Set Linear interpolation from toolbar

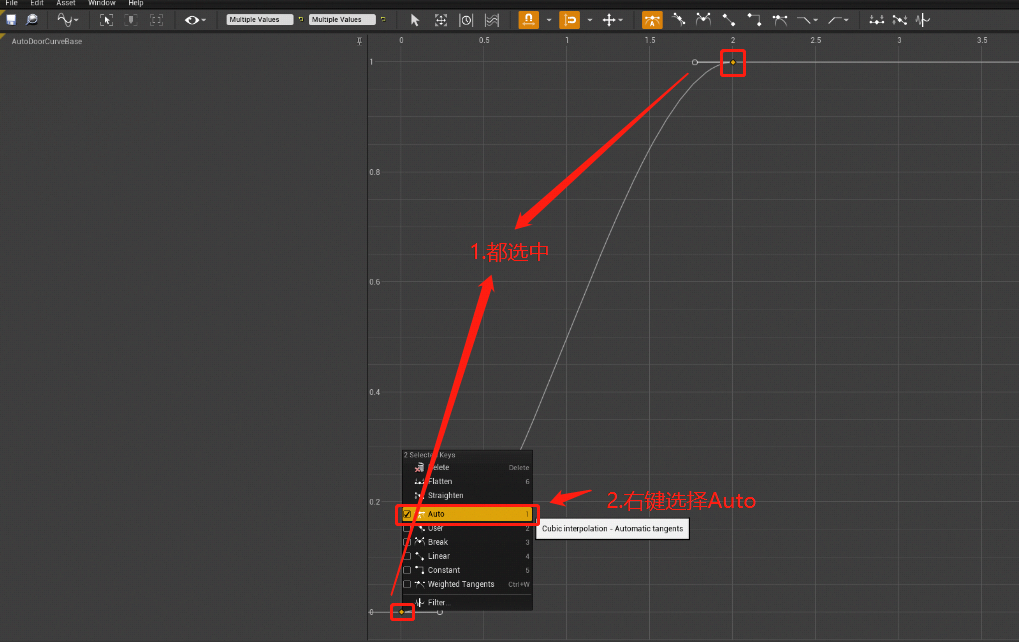pyautogui.click(x=729, y=20)
